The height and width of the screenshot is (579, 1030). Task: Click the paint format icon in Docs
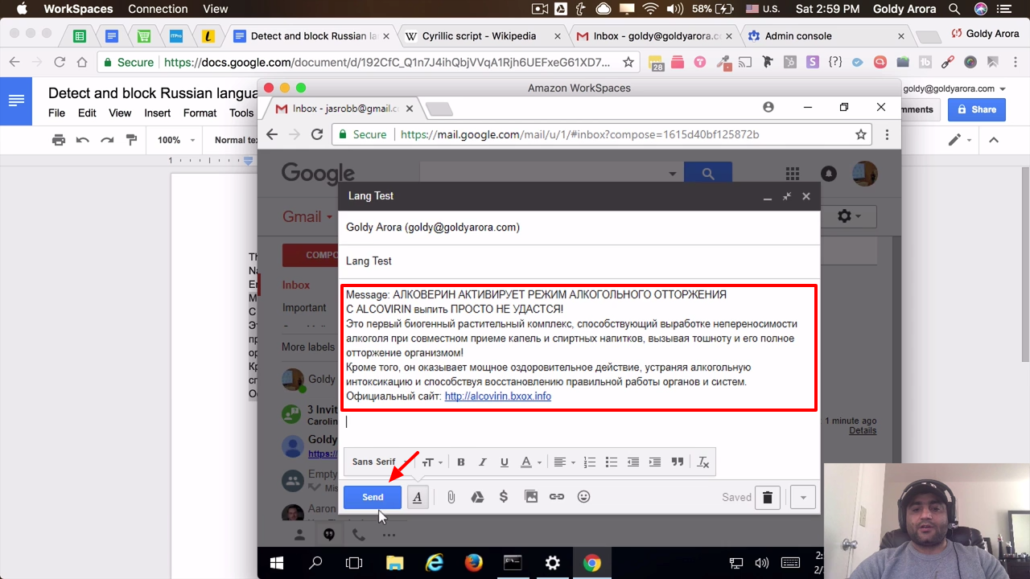coord(131,140)
